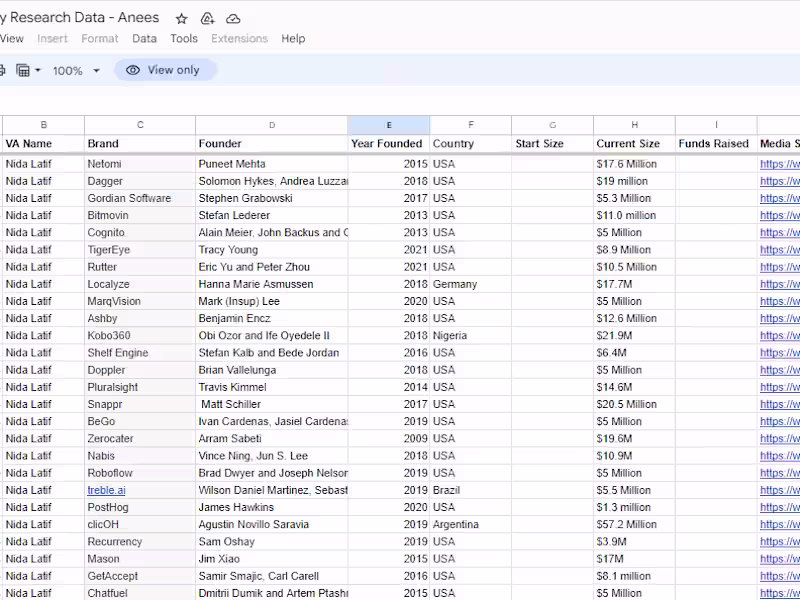800x600 pixels.
Task: Click the View only button
Action: pyautogui.click(x=165, y=70)
